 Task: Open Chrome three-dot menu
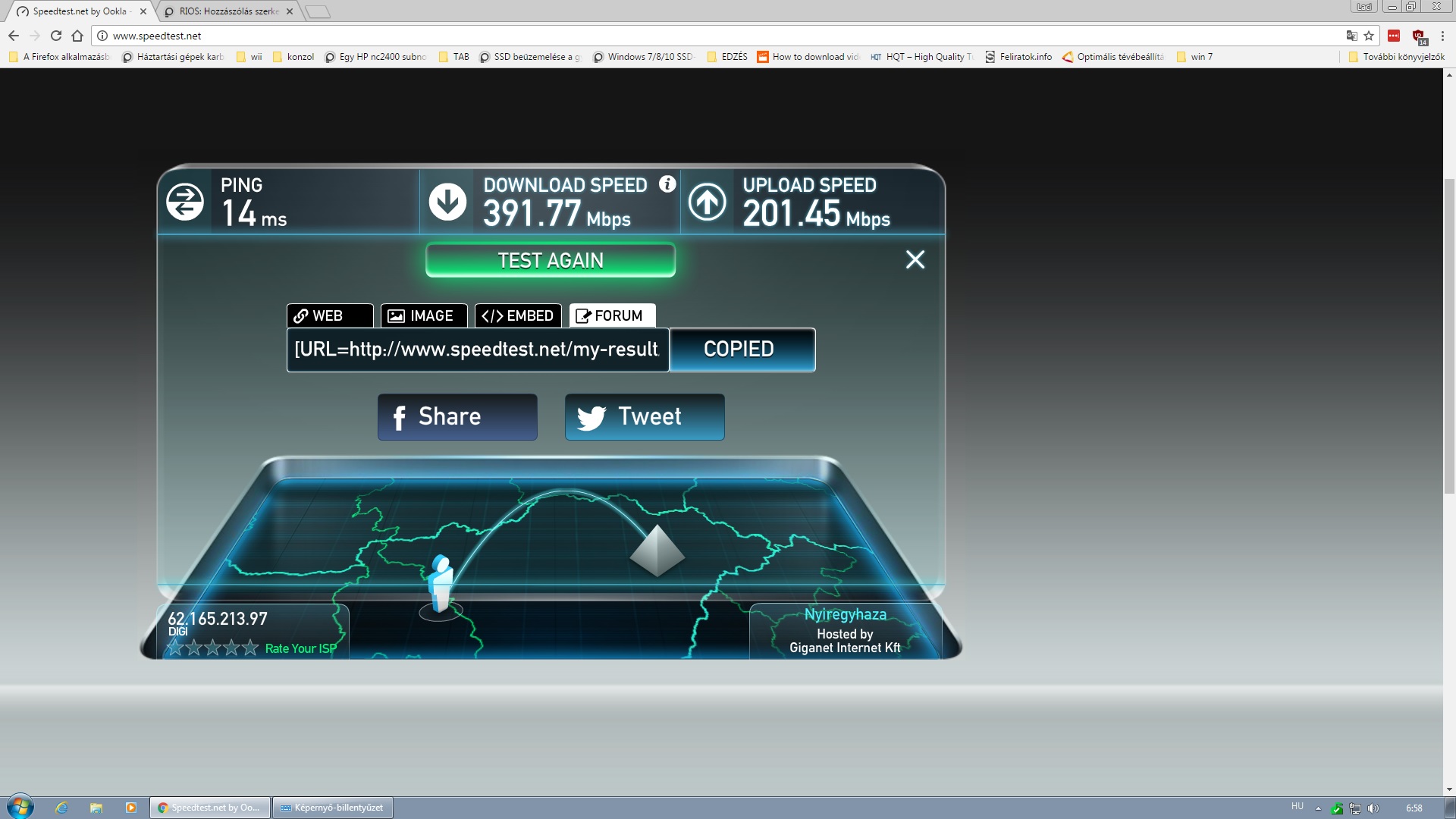1442,36
